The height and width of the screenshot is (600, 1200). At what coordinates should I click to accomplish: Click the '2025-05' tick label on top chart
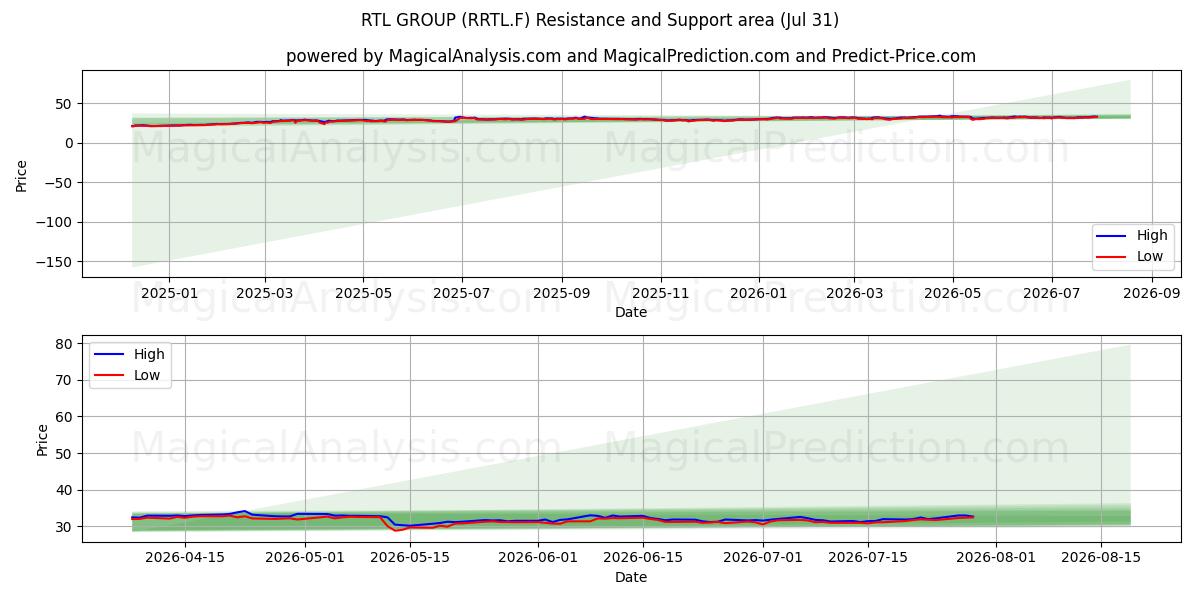point(362,292)
